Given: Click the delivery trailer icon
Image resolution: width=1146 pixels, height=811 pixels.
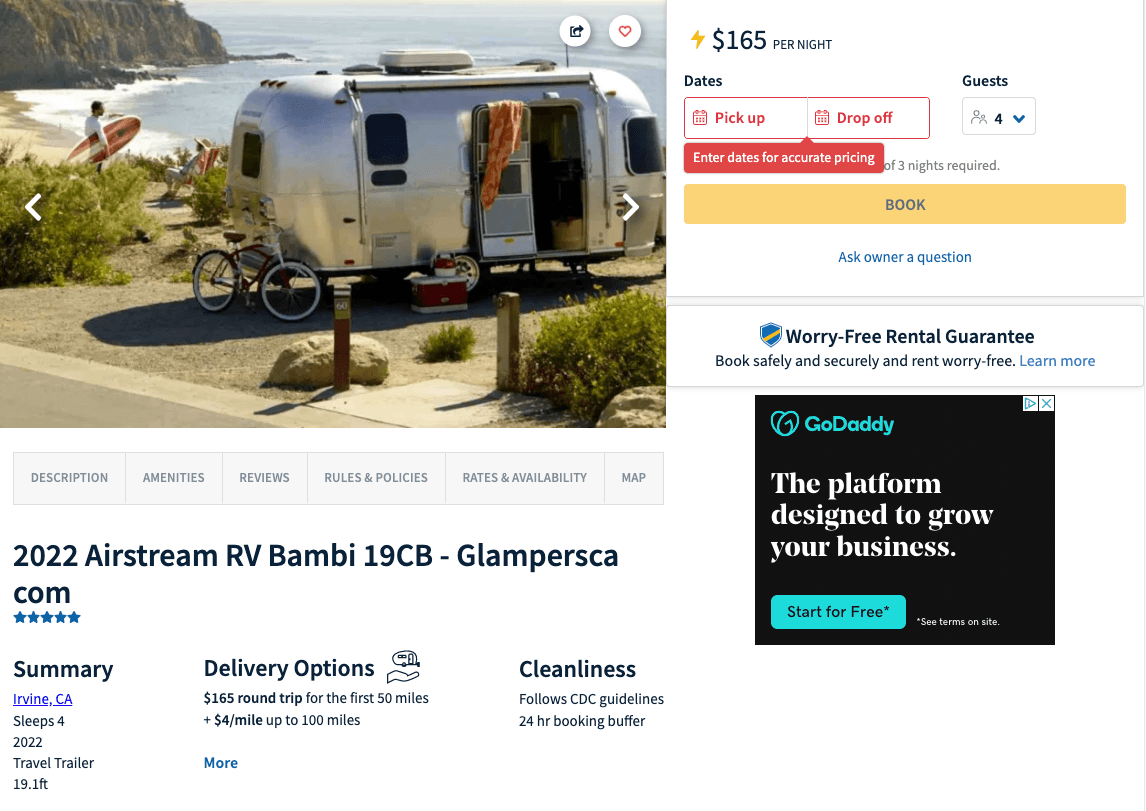Looking at the screenshot, I should point(403,666).
